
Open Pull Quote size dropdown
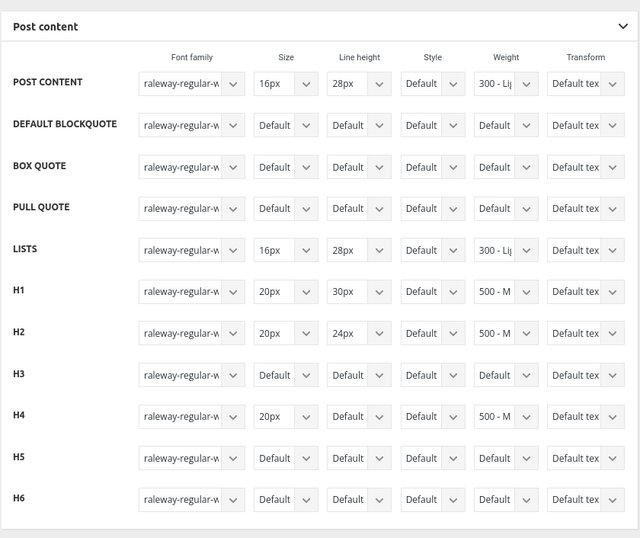286,209
